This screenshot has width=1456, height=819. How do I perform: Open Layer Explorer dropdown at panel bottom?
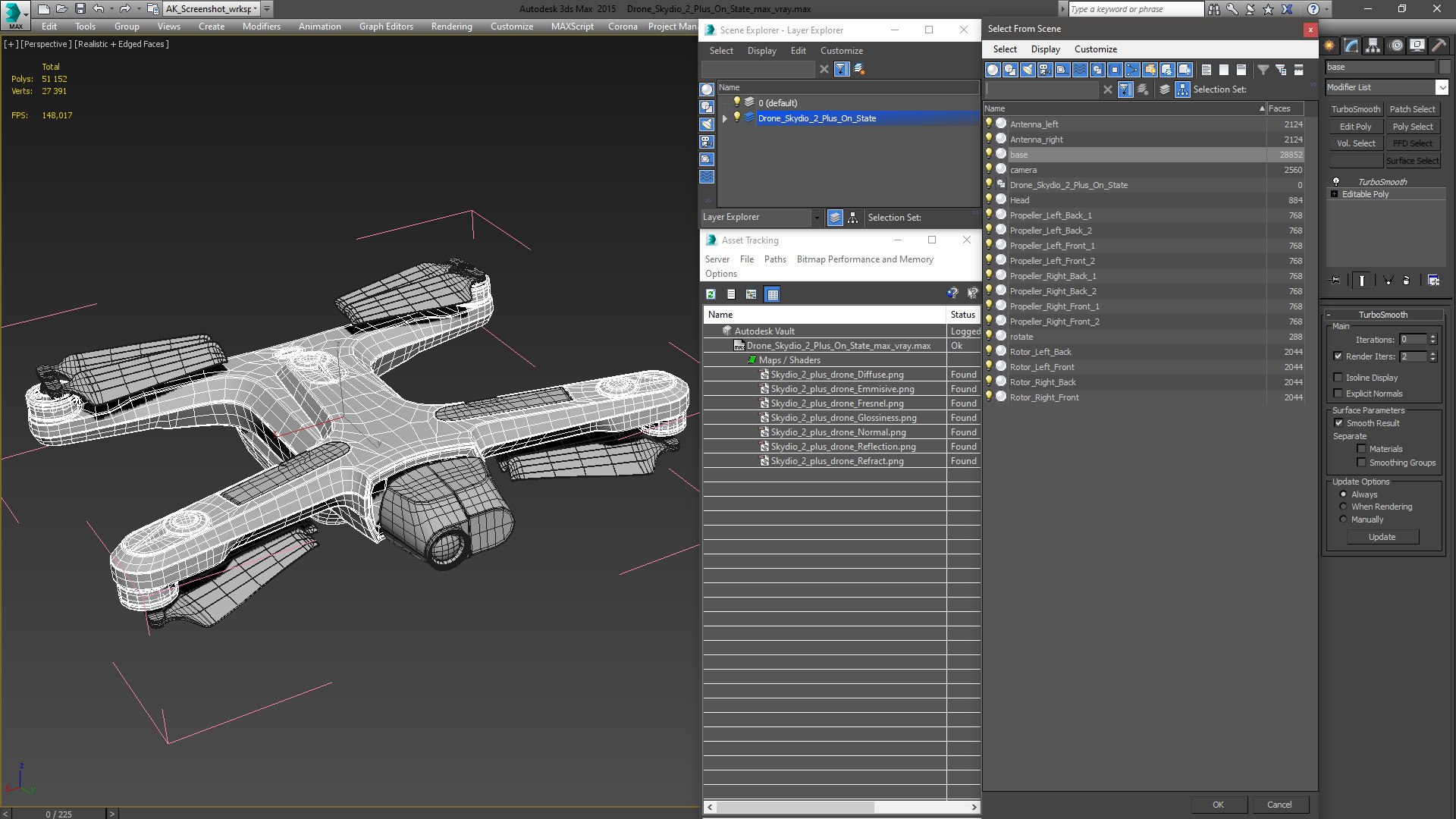point(816,218)
